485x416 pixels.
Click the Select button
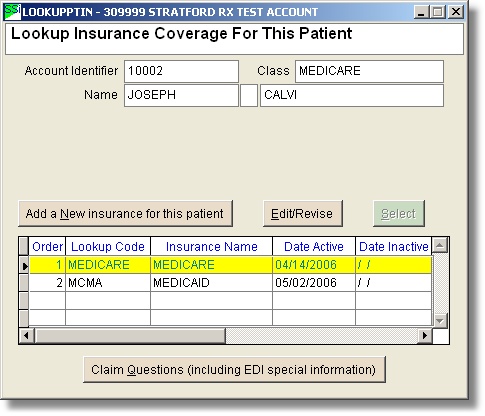(x=399, y=214)
